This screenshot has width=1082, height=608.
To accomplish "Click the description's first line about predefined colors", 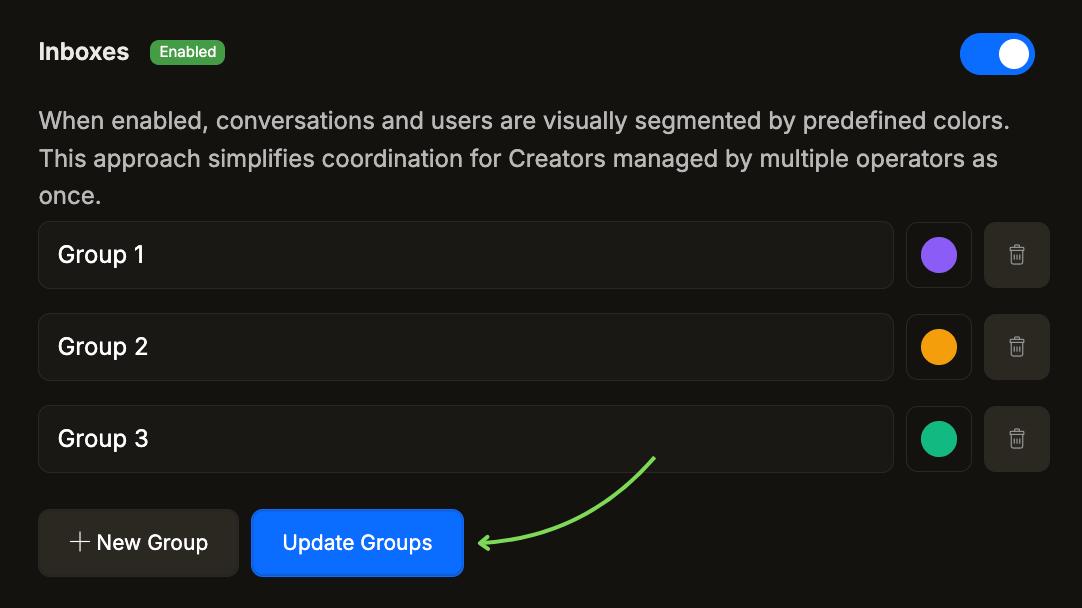I will (x=523, y=122).
